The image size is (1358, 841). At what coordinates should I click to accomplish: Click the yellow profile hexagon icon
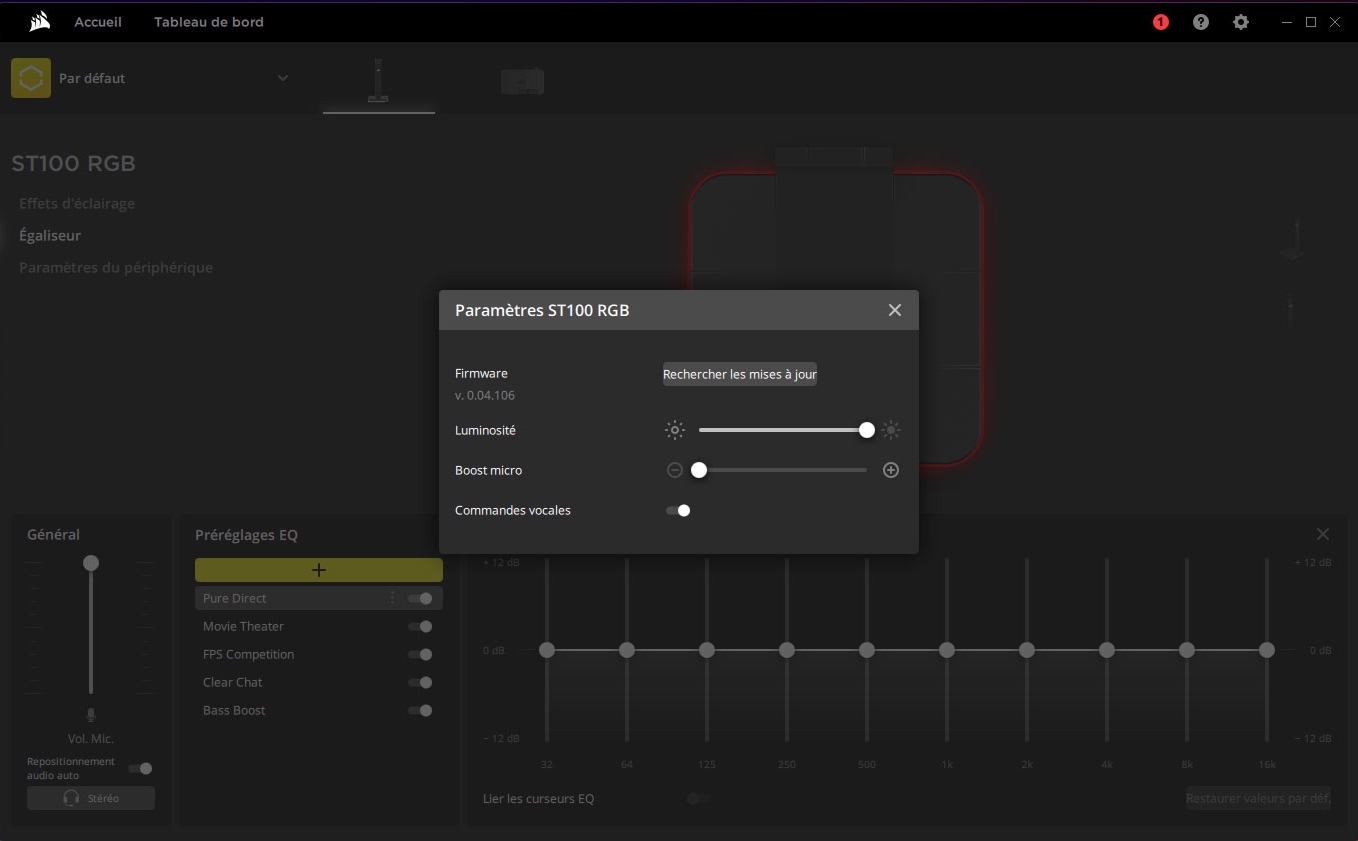(31, 78)
